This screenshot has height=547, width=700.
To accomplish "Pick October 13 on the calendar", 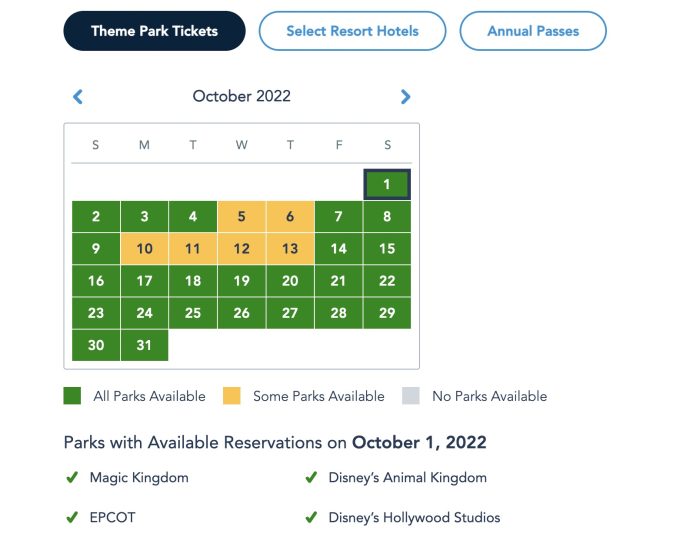I will (290, 249).
